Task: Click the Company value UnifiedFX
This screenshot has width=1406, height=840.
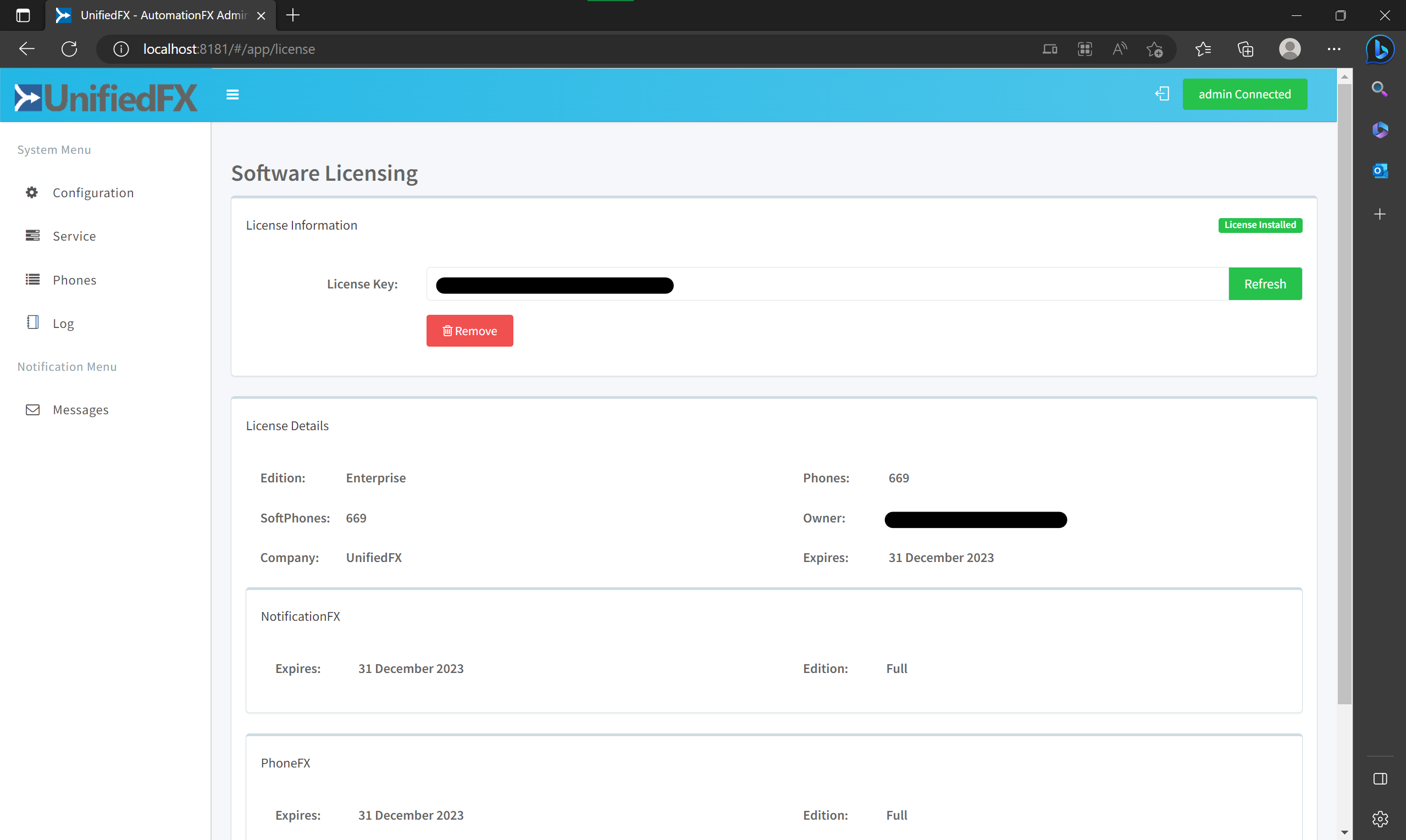Action: coord(374,558)
